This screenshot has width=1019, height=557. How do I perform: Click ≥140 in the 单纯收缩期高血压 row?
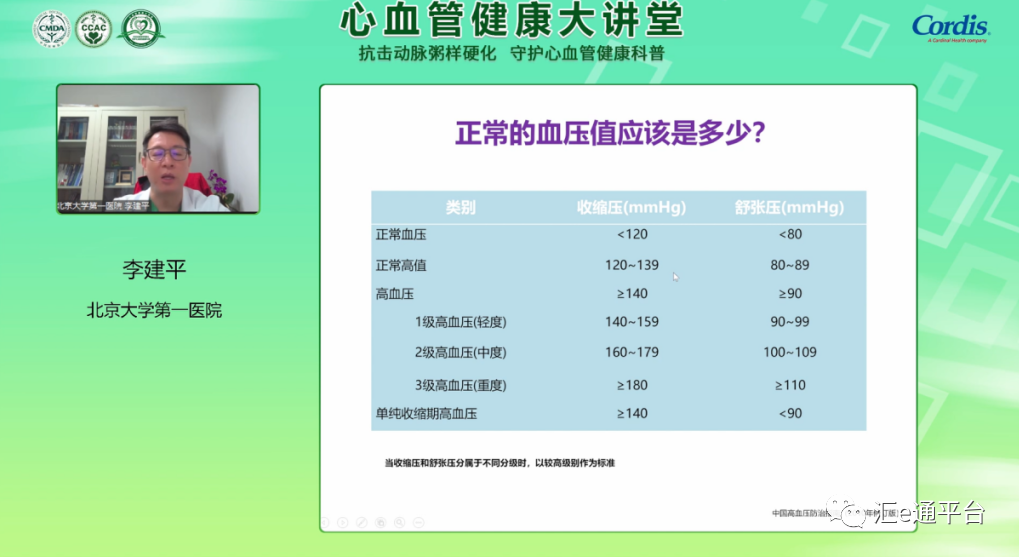click(x=632, y=413)
